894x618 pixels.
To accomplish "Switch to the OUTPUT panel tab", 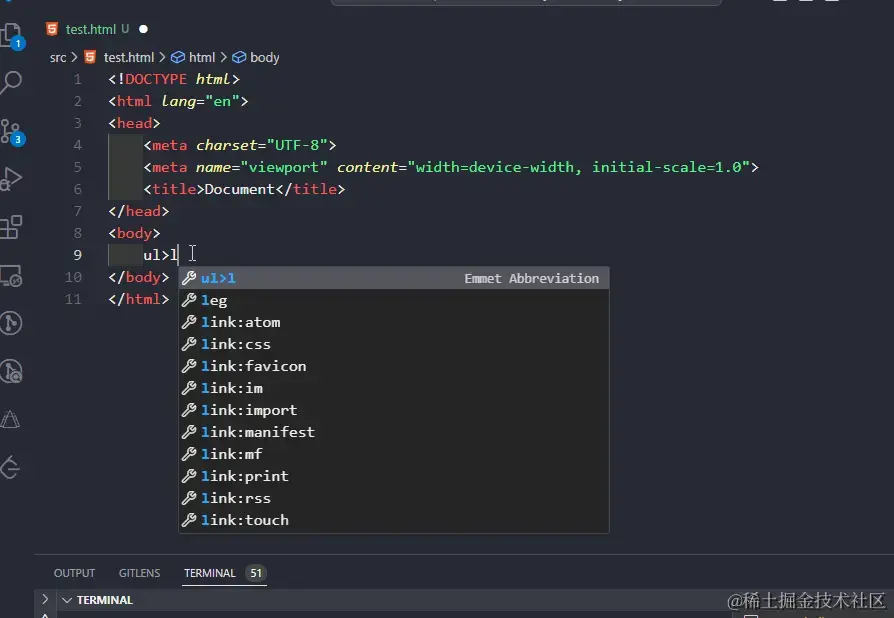I will point(74,573).
